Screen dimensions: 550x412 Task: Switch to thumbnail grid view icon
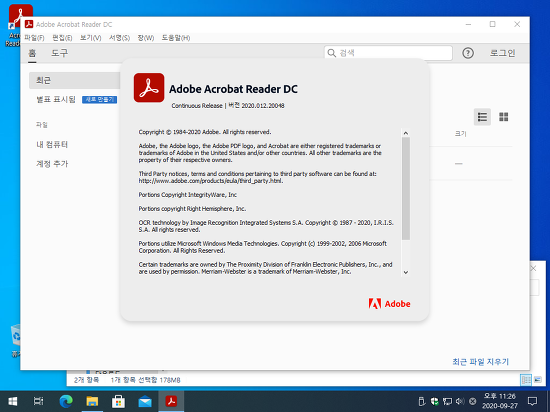(503, 117)
